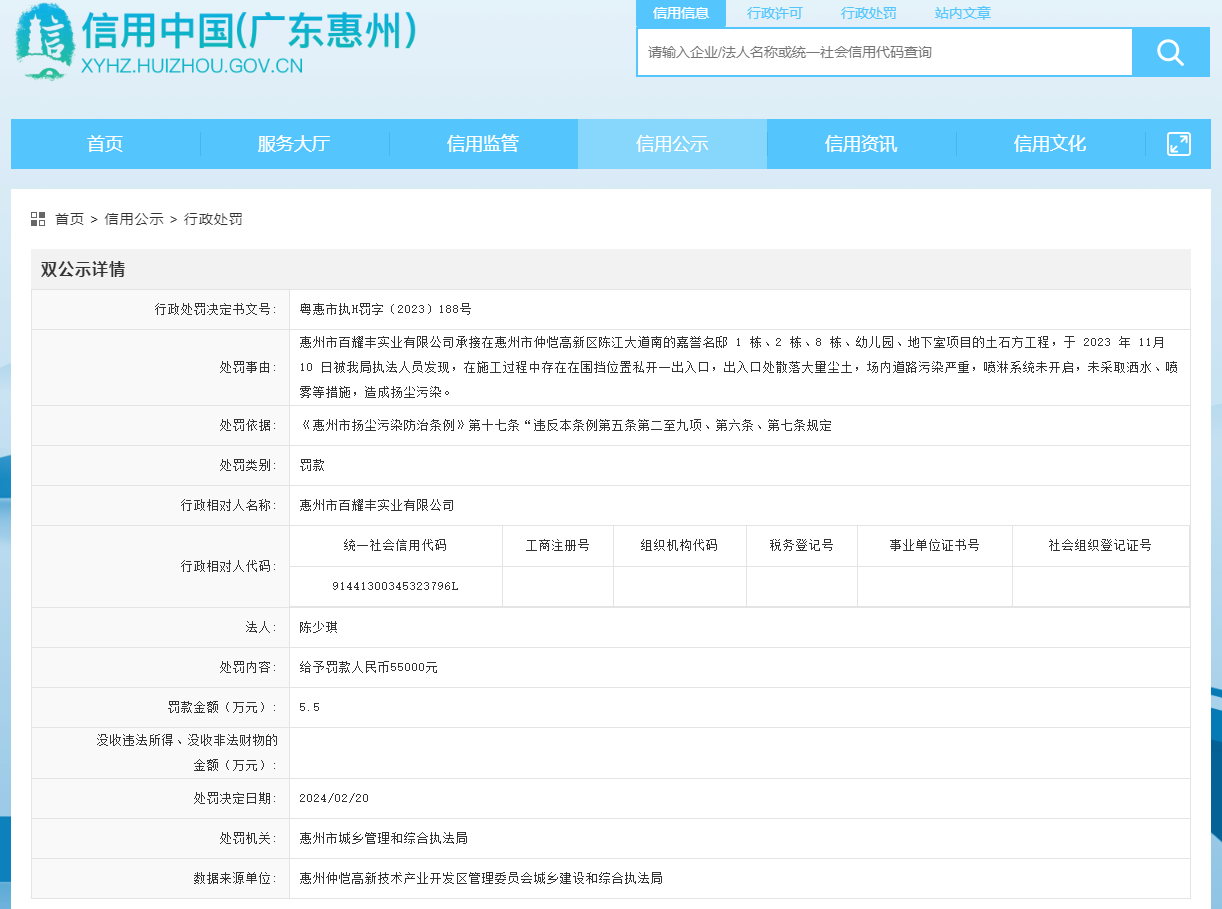Click the 罚款金额（万元） row label
1222x909 pixels.
pos(223,707)
